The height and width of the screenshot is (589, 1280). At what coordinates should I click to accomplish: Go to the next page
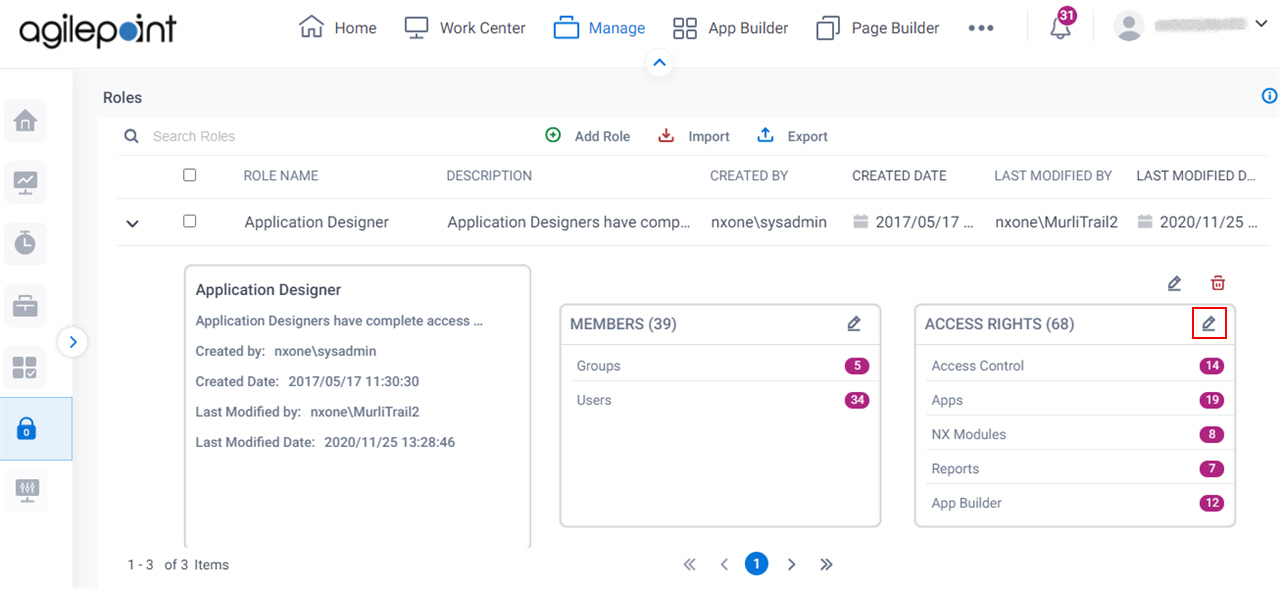(791, 564)
